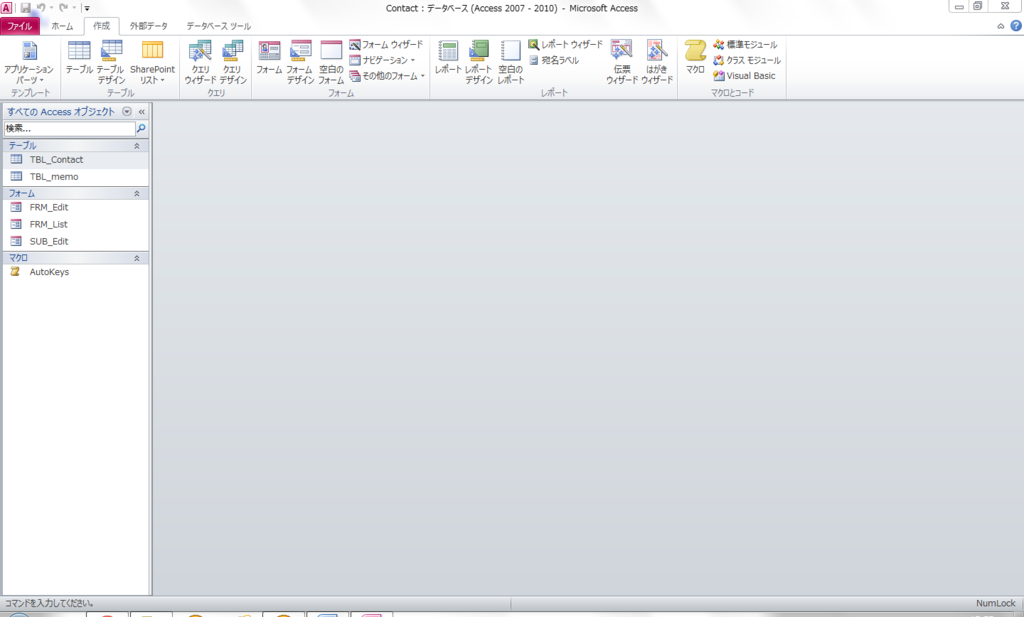1024x617 pixels.
Task: Click the save icon in quick access toolbar
Action: 25,8
